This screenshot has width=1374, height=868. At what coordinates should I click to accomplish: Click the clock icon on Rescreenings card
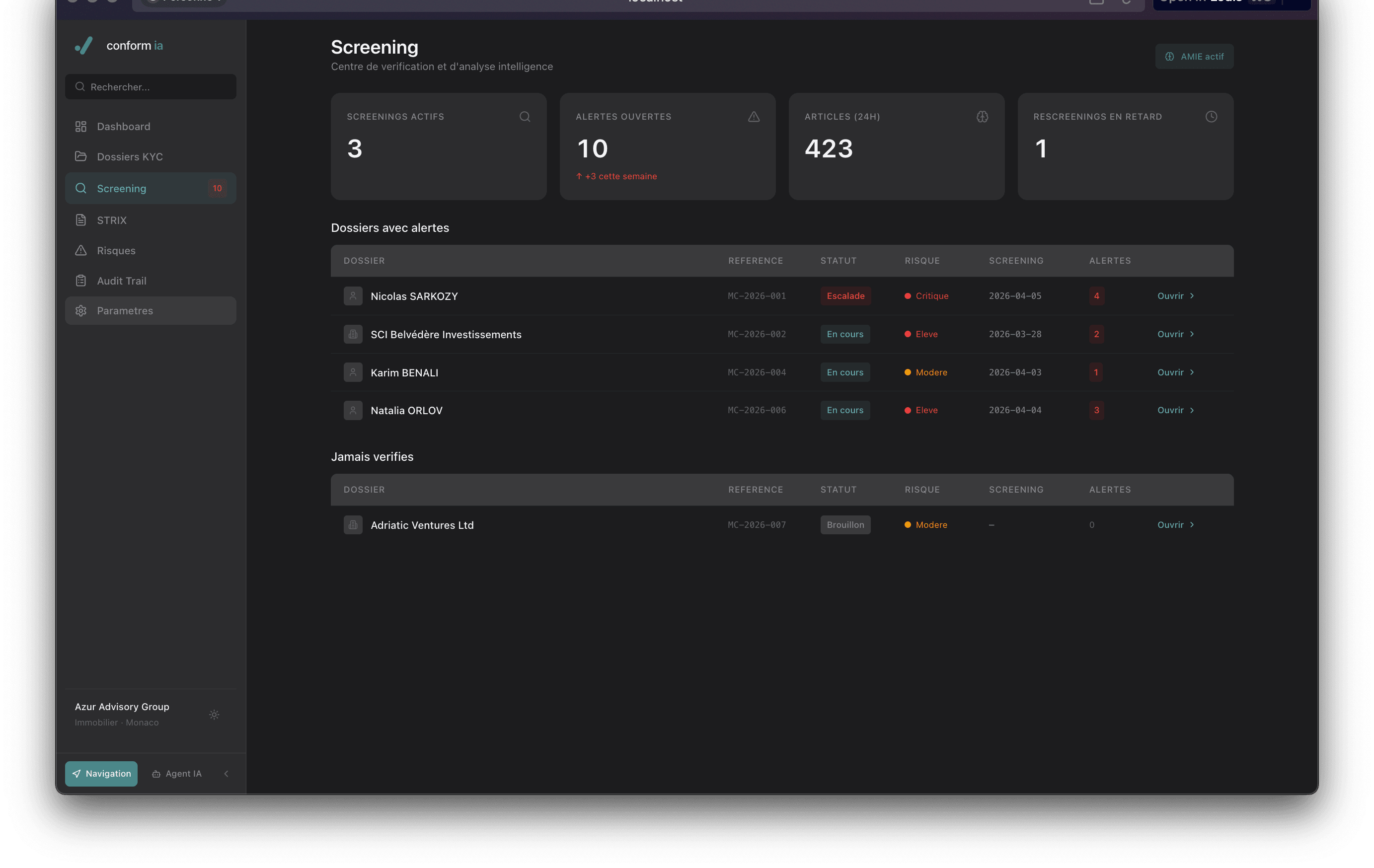point(1211,116)
